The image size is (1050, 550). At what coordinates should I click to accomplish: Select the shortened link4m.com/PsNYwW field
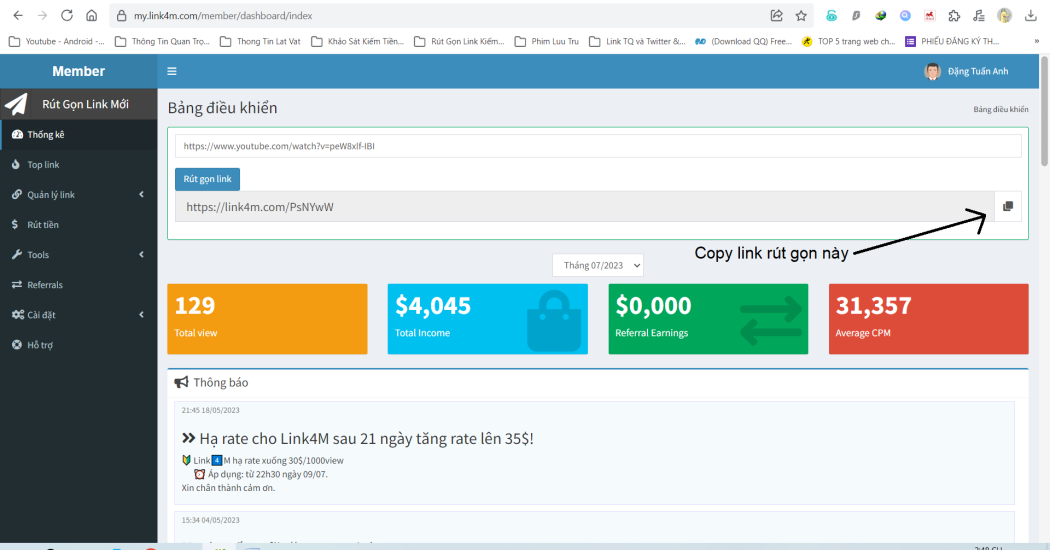(x=585, y=207)
